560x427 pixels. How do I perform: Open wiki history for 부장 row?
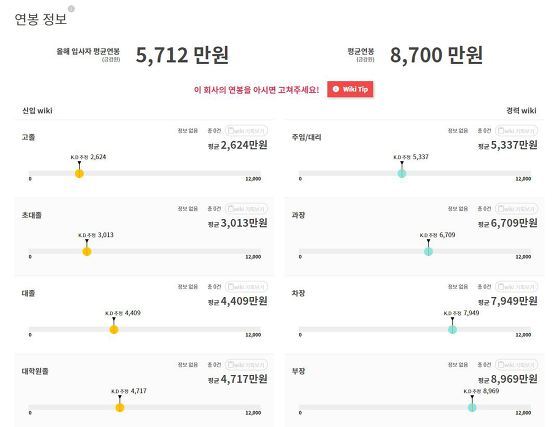(x=516, y=365)
